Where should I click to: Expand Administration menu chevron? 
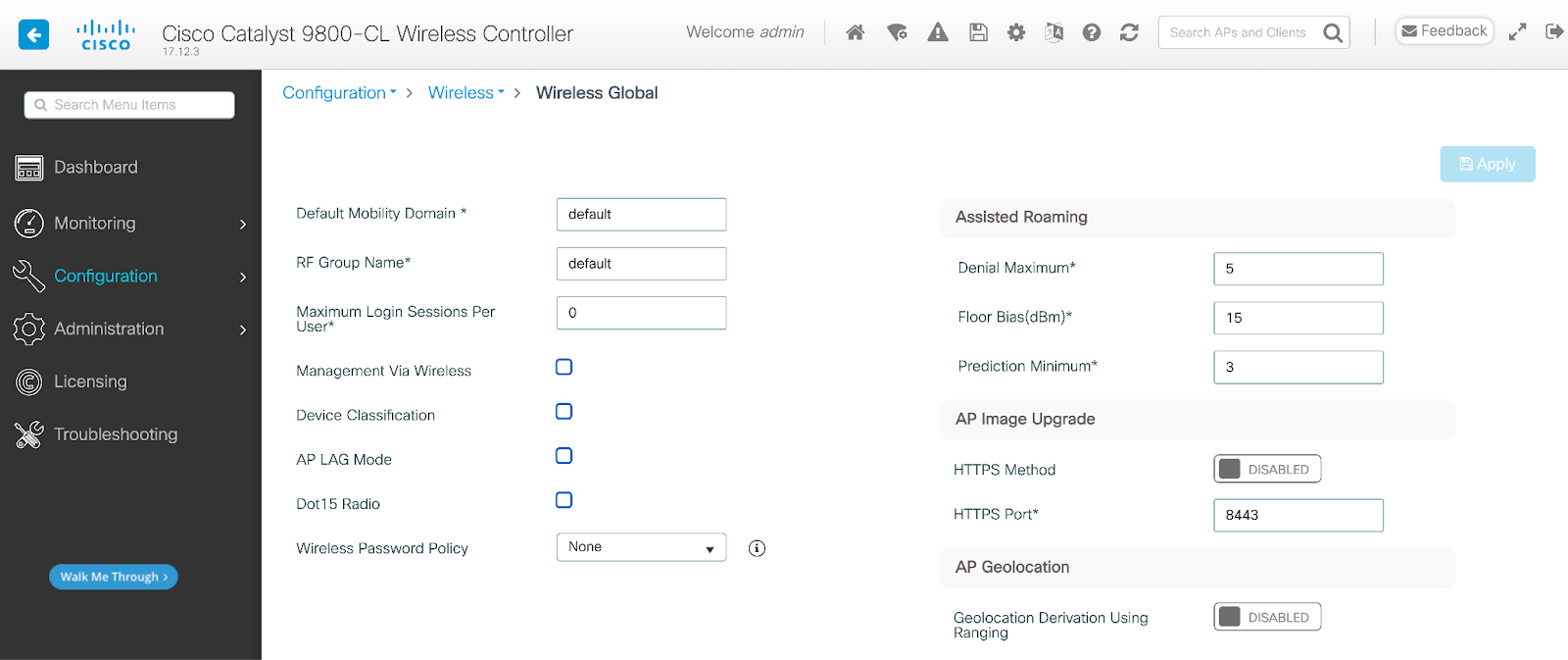243,330
